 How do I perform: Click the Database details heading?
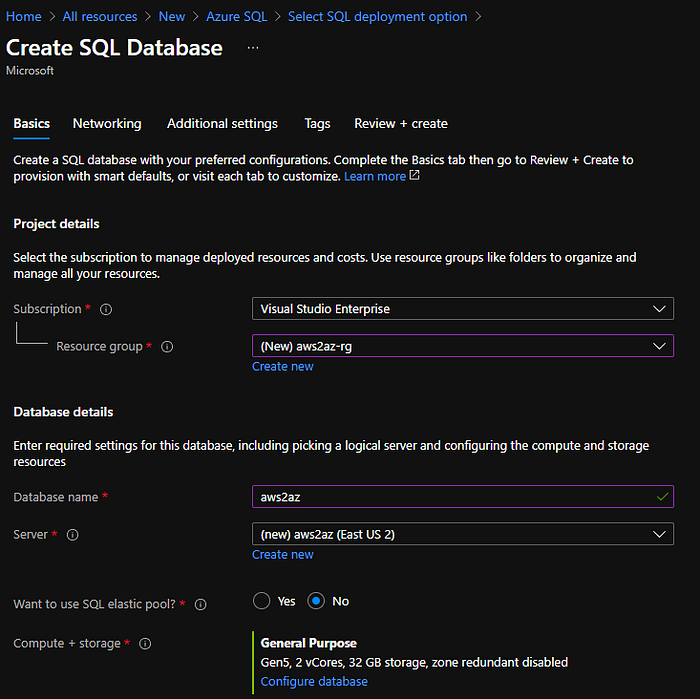coord(63,412)
